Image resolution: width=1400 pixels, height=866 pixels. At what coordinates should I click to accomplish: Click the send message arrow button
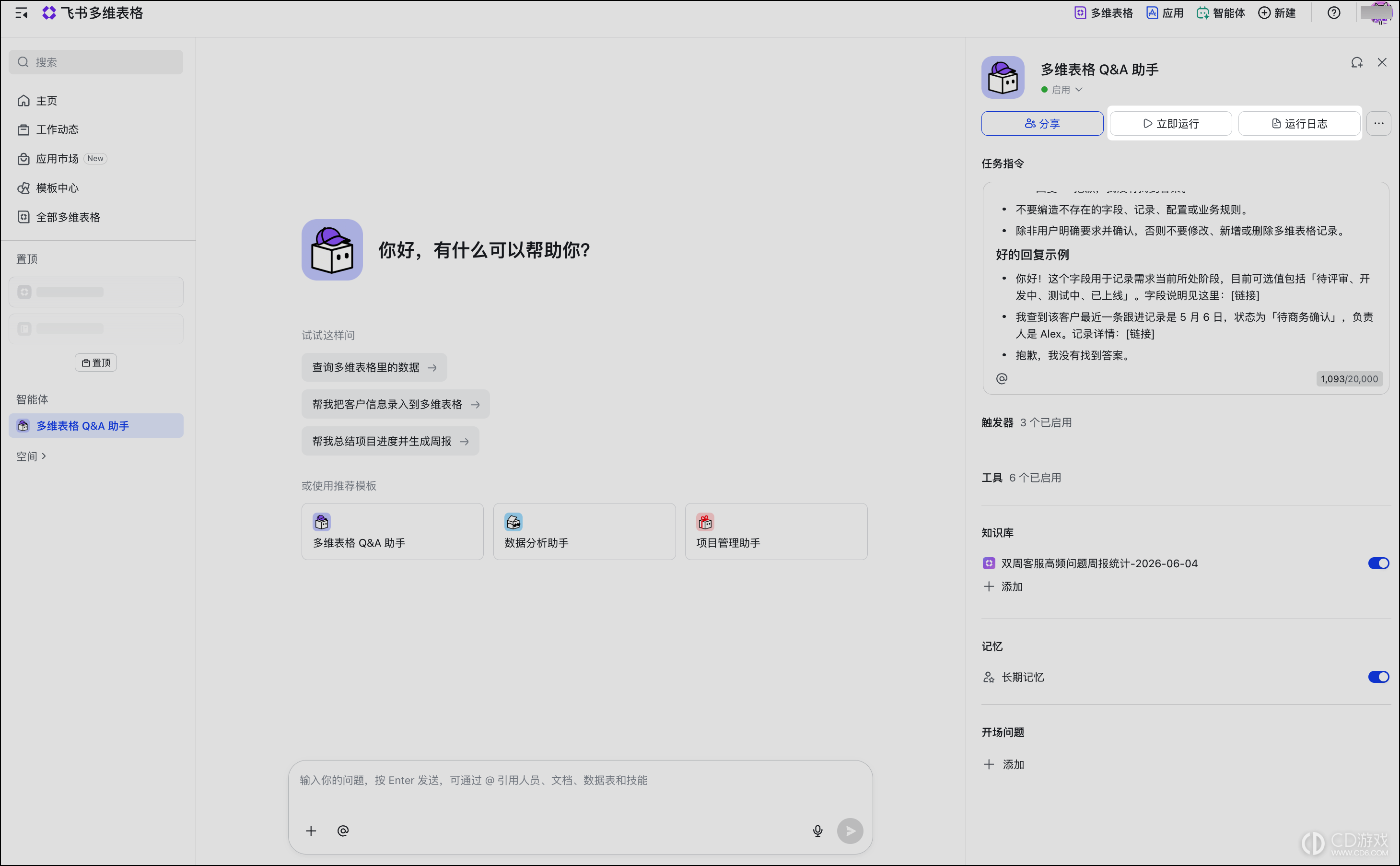tap(850, 831)
